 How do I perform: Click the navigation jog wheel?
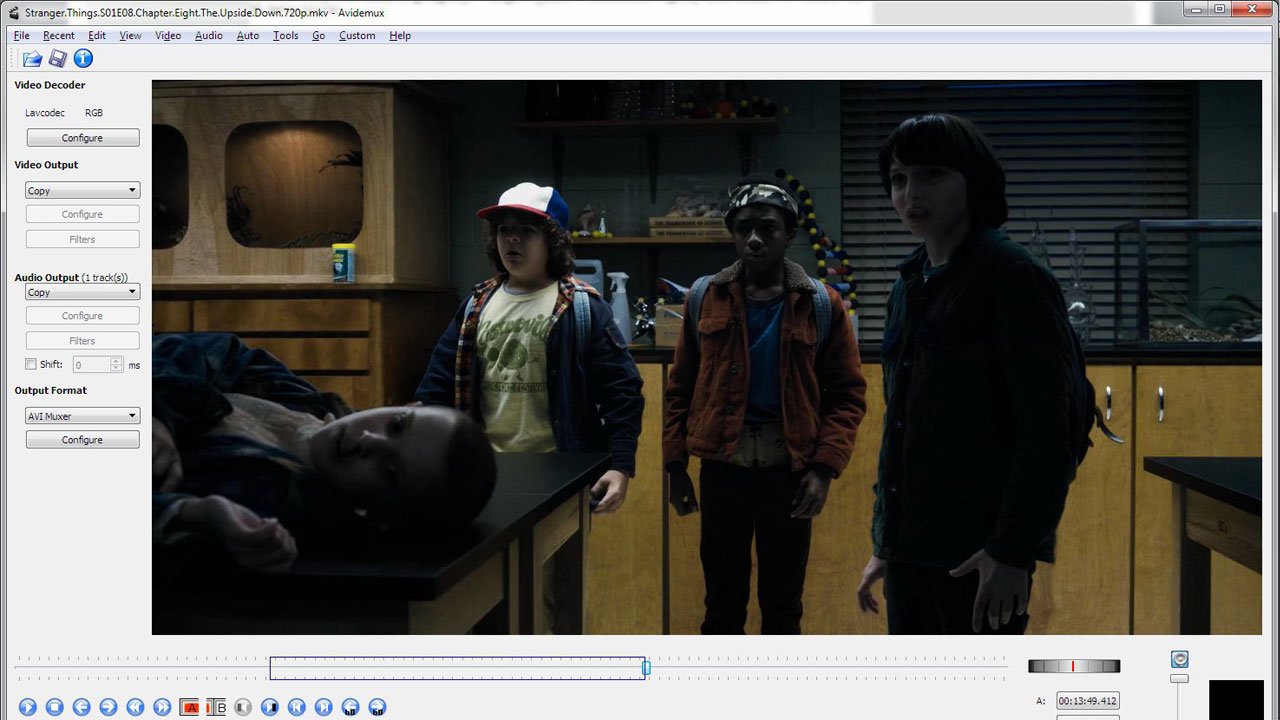pyautogui.click(x=1074, y=665)
